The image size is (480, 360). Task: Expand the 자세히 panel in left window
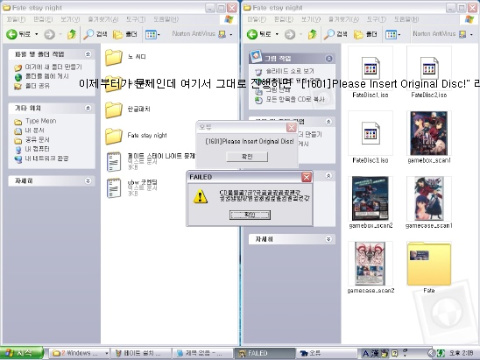88,181
